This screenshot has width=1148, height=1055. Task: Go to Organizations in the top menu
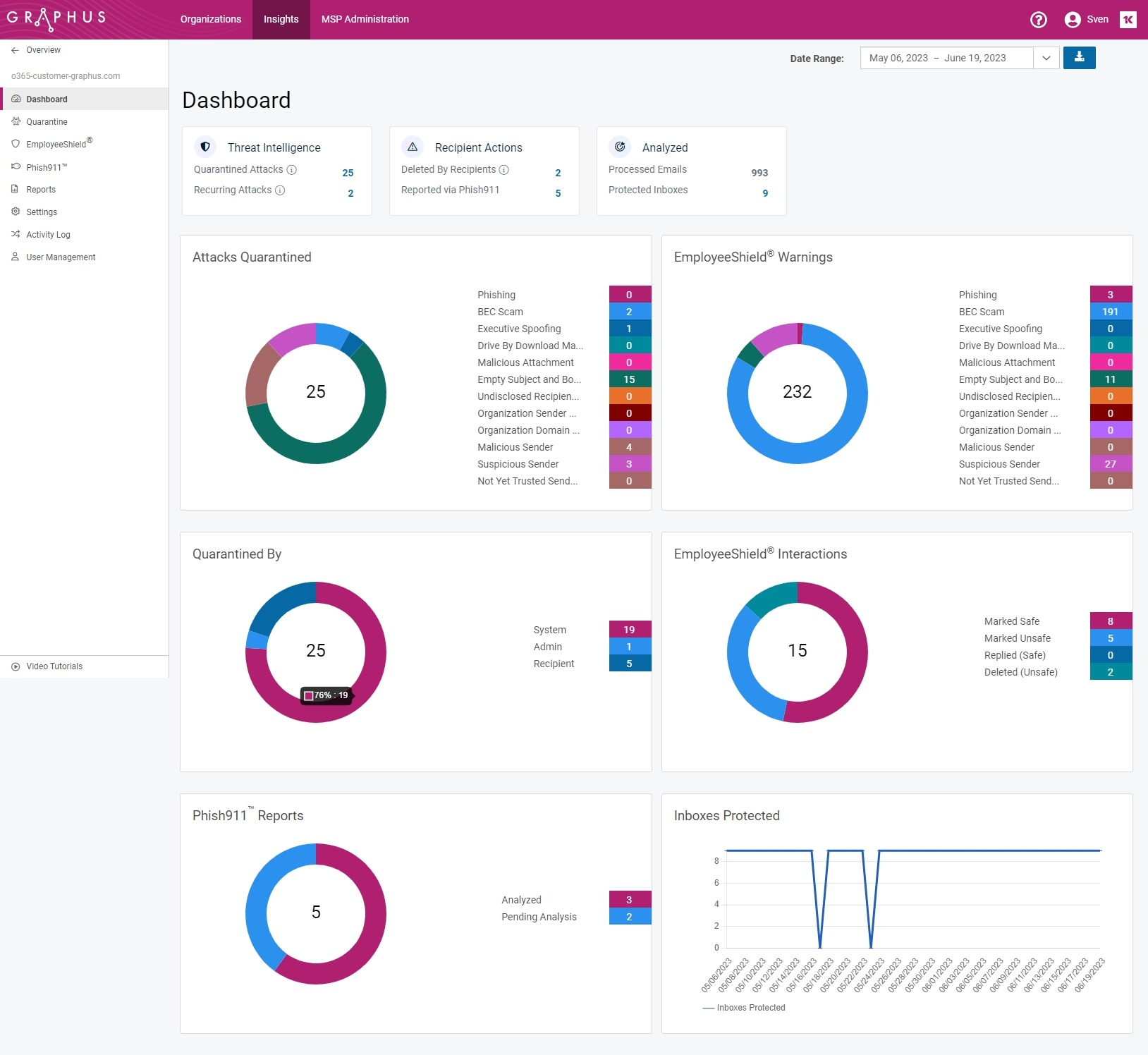[210, 20]
